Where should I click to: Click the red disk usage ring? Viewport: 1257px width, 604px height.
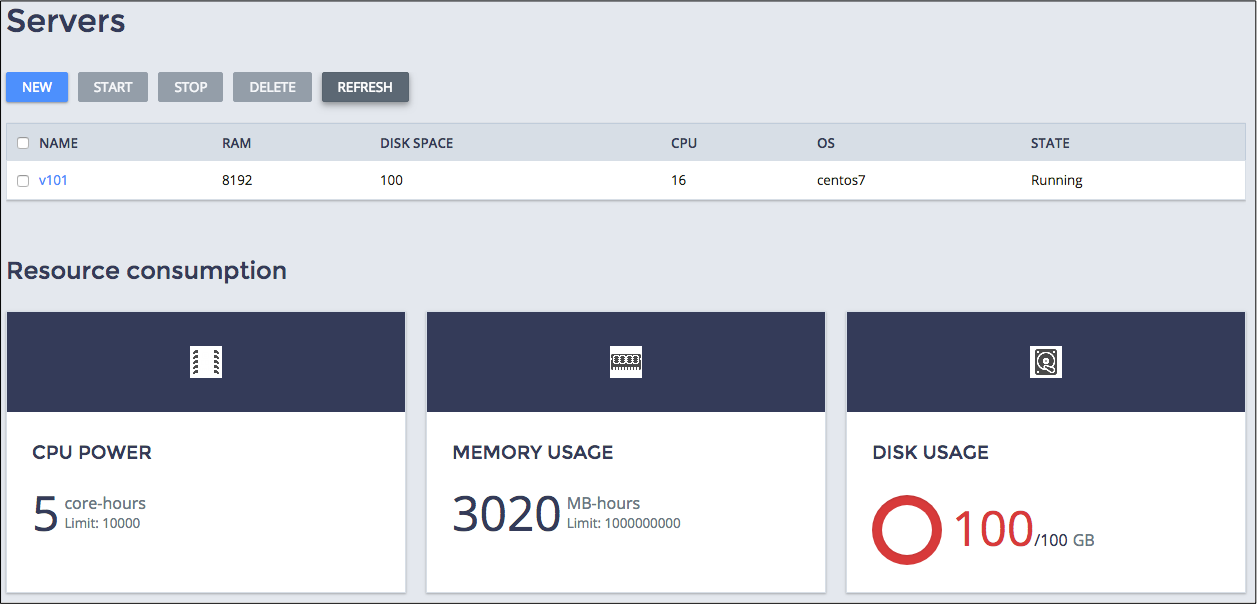(906, 531)
